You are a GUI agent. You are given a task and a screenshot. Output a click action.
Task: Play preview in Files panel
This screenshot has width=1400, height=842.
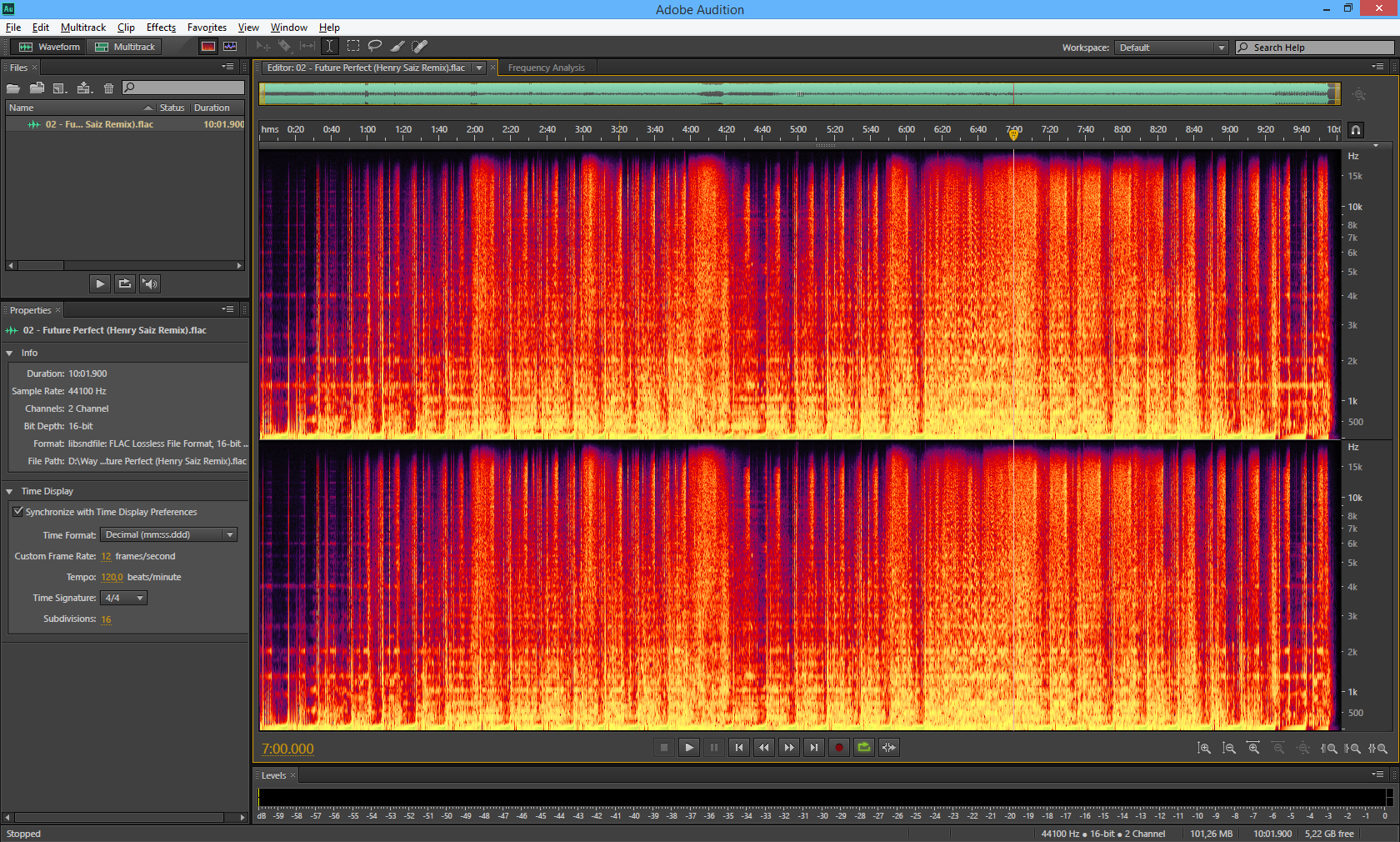click(100, 283)
